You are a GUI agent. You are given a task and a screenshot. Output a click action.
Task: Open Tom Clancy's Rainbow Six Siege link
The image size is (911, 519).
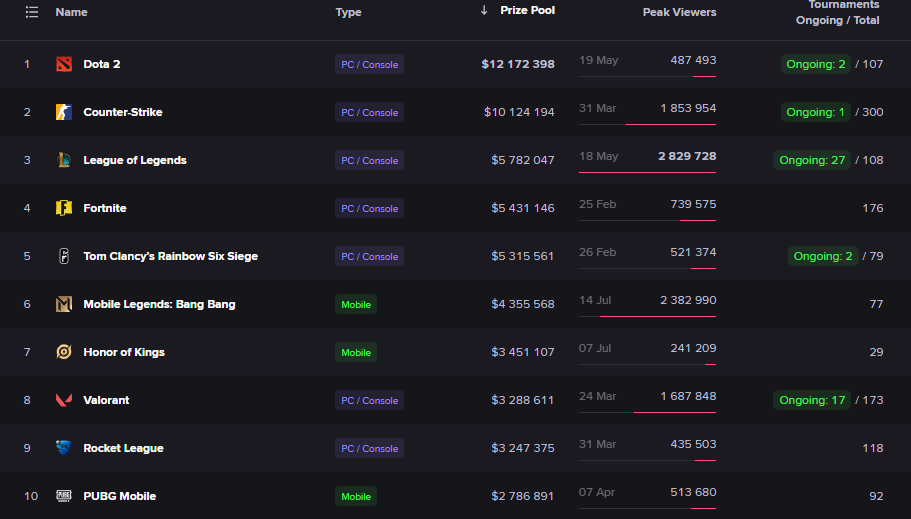(x=170, y=256)
